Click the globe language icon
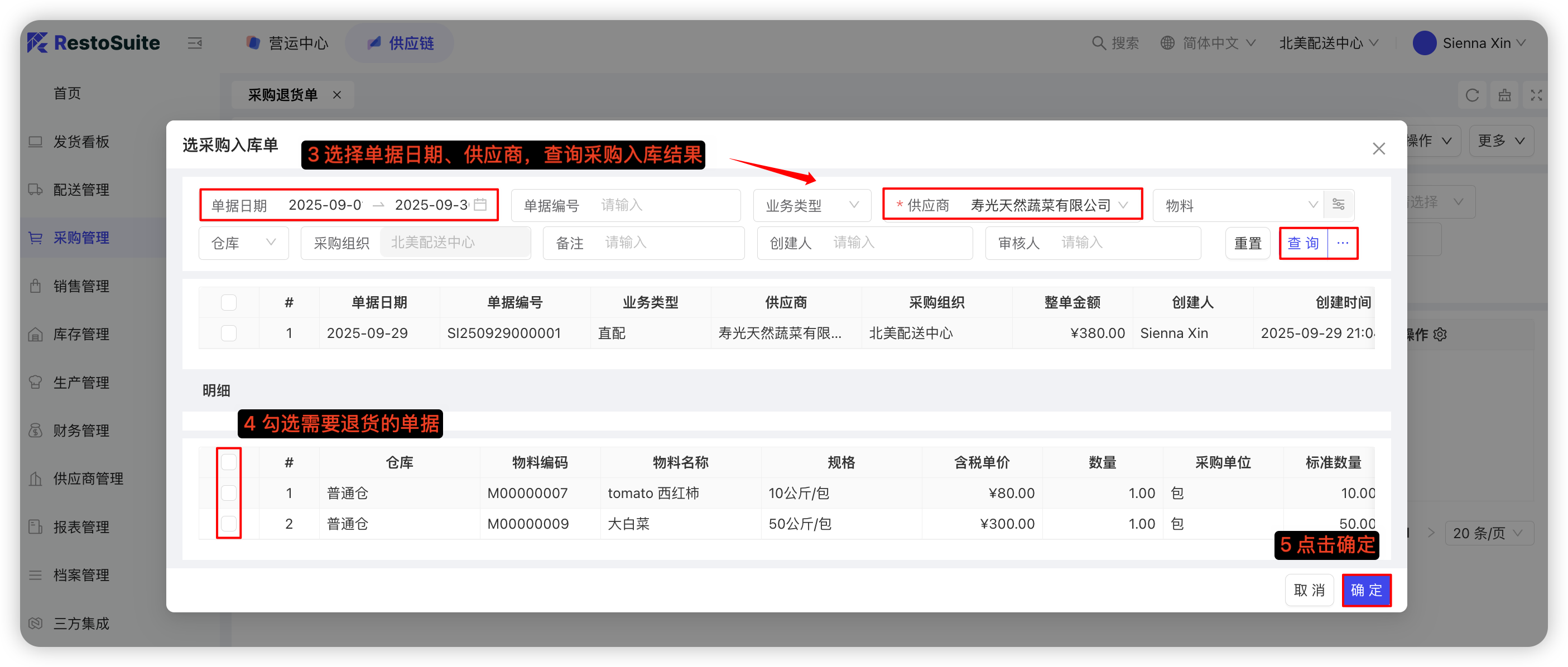 coord(1167,43)
